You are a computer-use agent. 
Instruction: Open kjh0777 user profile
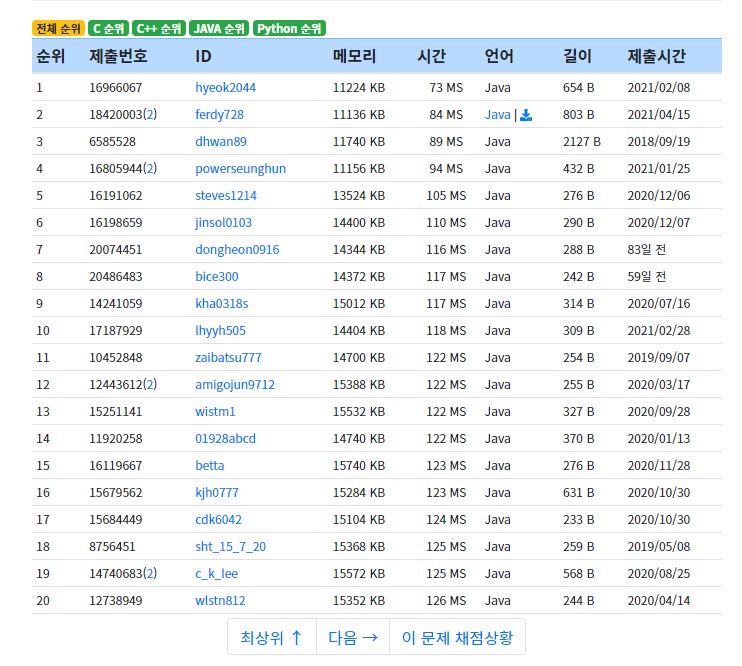(x=217, y=493)
